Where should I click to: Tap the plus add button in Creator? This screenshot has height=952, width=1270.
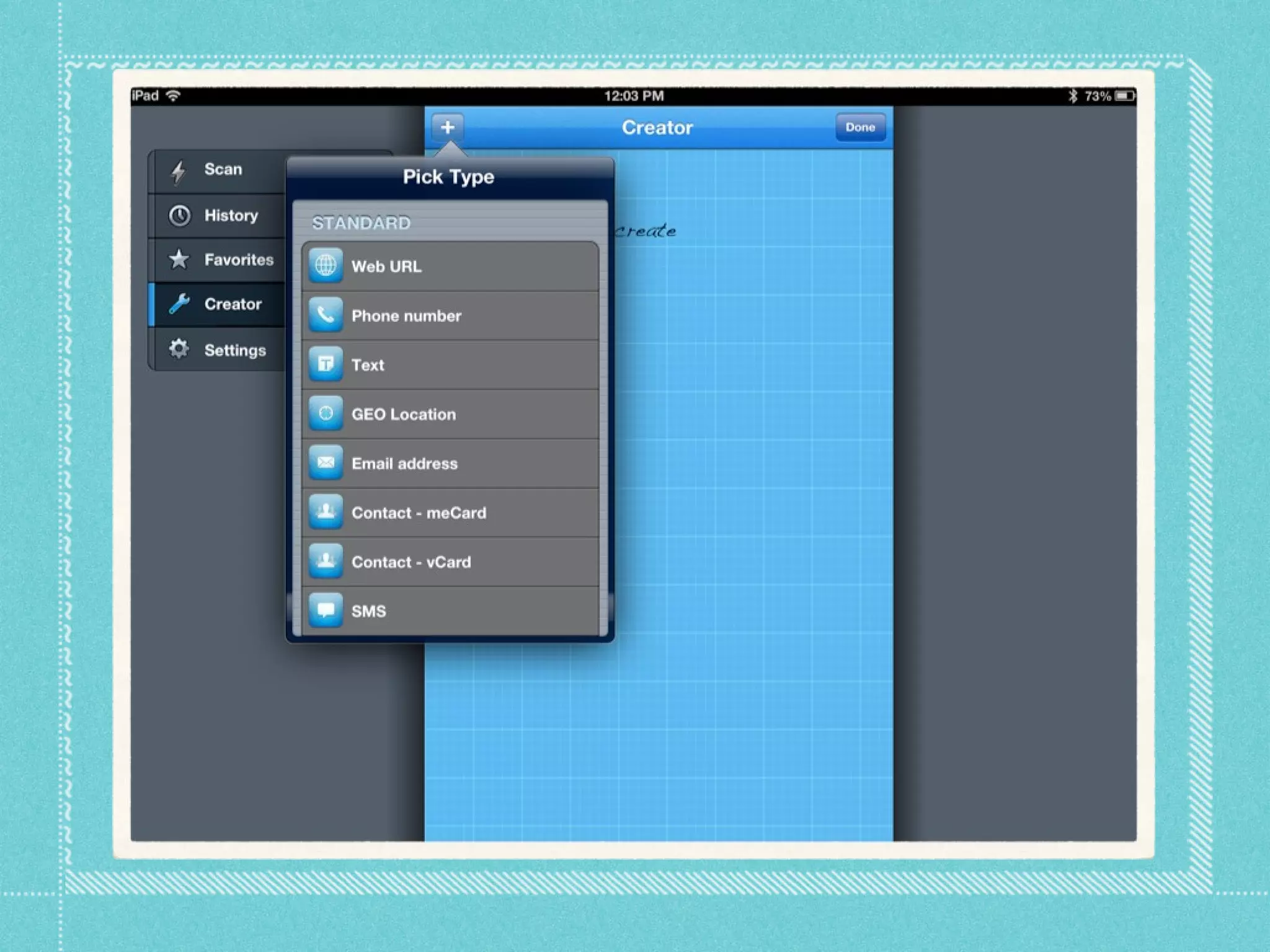[x=447, y=127]
